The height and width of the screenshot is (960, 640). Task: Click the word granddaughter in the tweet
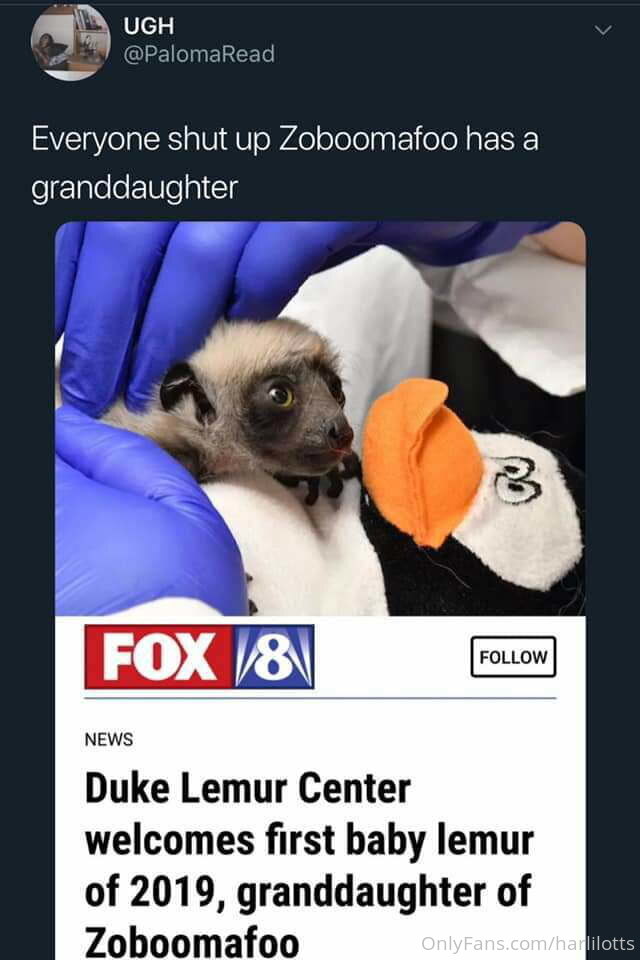[x=135, y=187]
